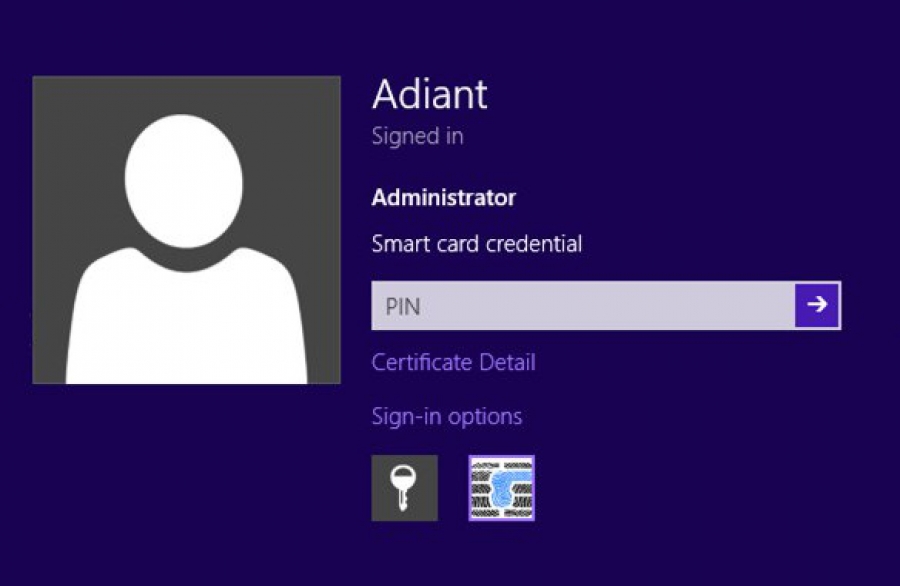Open Sign-in options link
This screenshot has height=586, width=900.
[447, 416]
